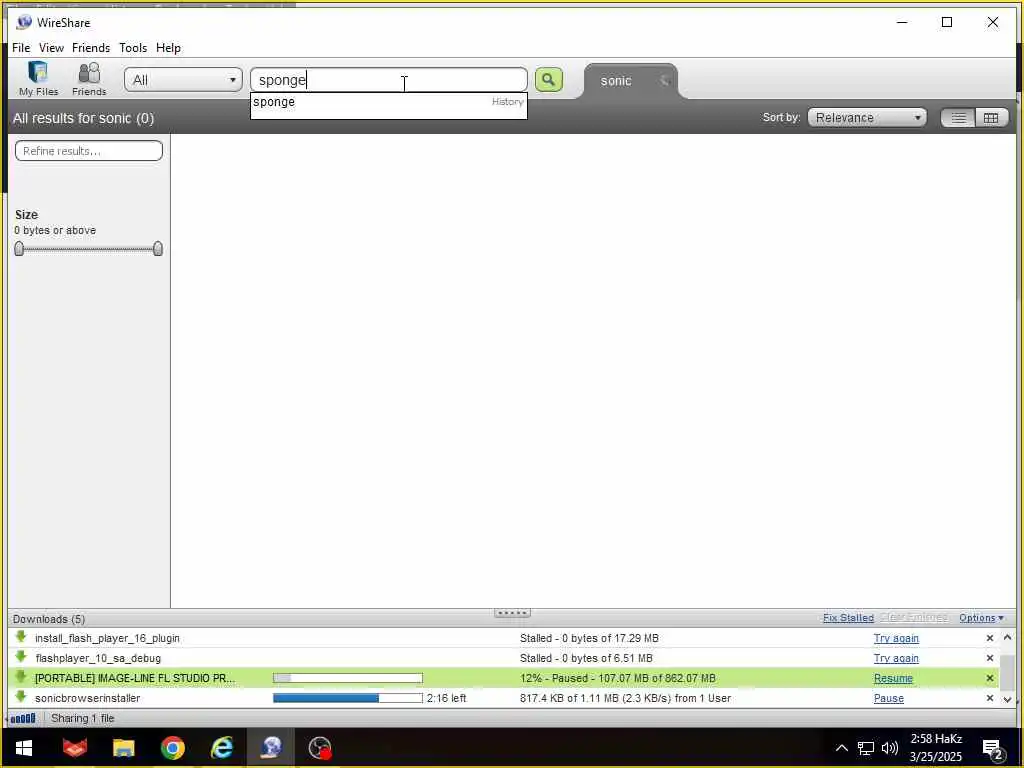Click the Fix Stalled link
This screenshot has width=1024, height=768.
(848, 618)
